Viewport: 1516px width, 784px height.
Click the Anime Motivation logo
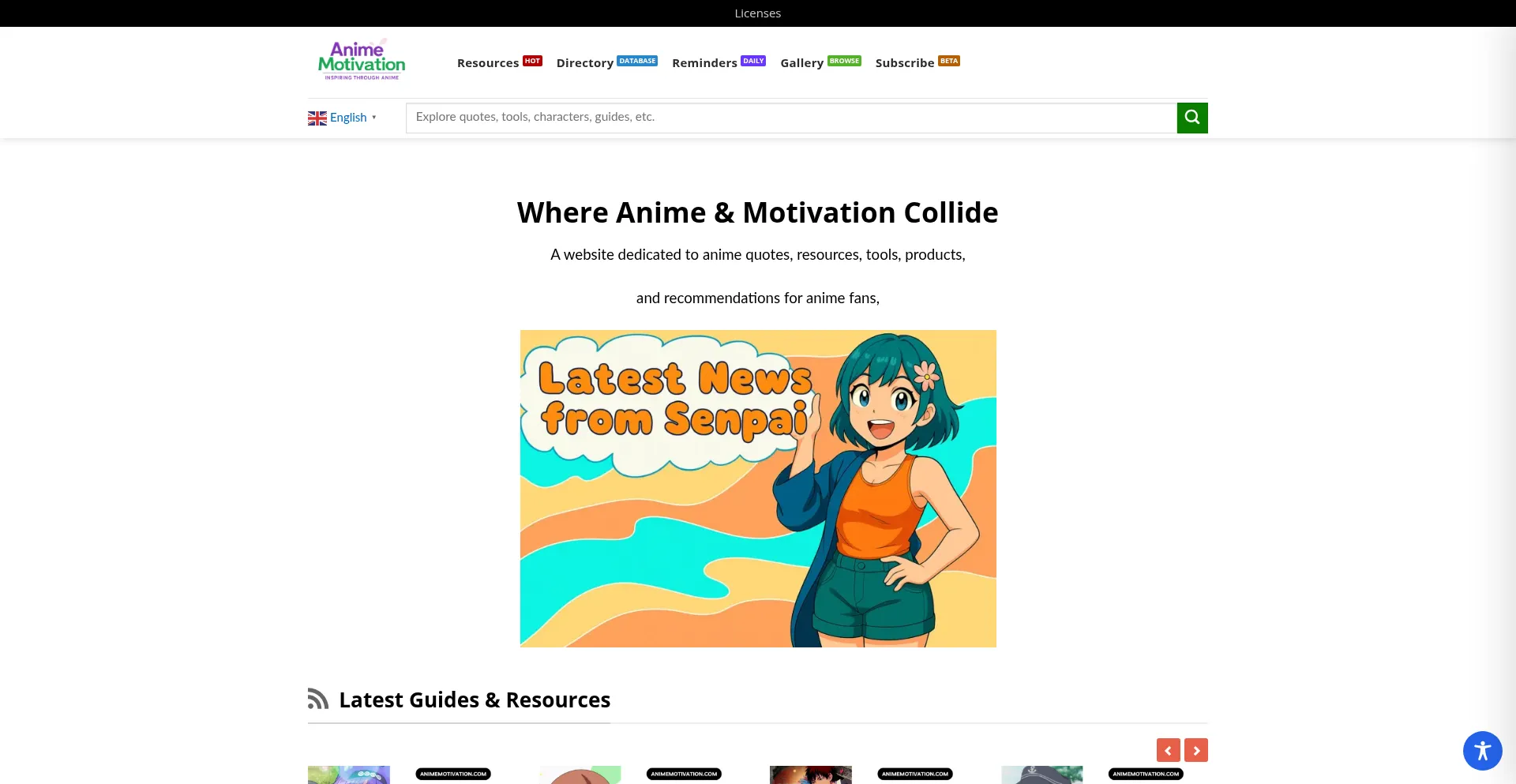click(362, 61)
